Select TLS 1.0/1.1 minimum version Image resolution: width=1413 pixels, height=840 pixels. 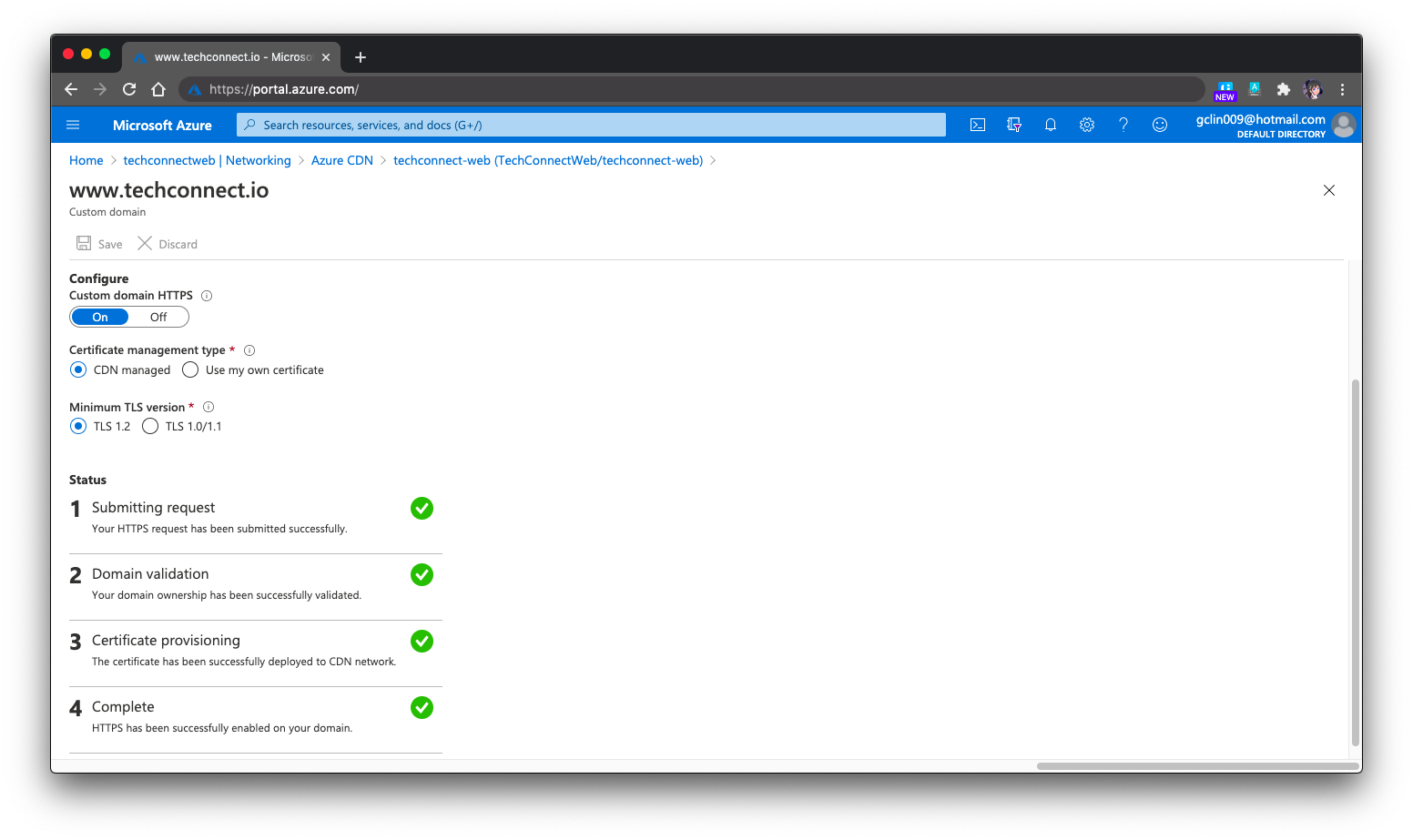point(150,426)
